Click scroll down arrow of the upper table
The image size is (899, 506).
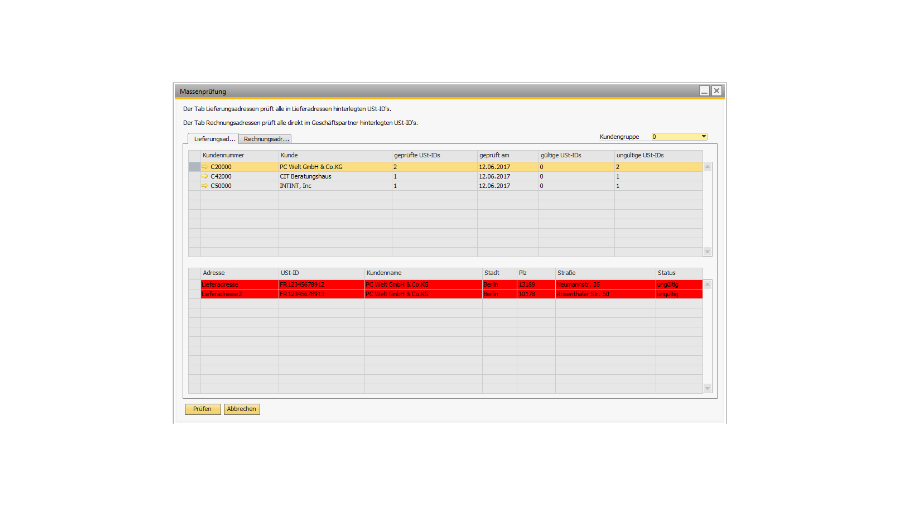pyautogui.click(x=708, y=252)
